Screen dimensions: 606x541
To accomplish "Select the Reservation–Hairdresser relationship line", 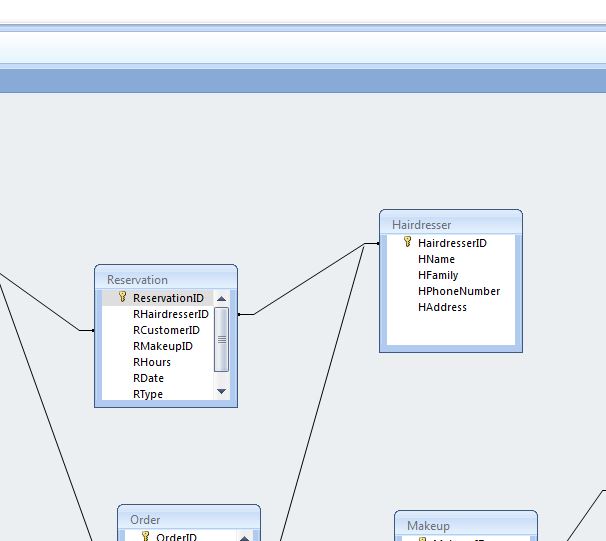I will pyautogui.click(x=309, y=279).
